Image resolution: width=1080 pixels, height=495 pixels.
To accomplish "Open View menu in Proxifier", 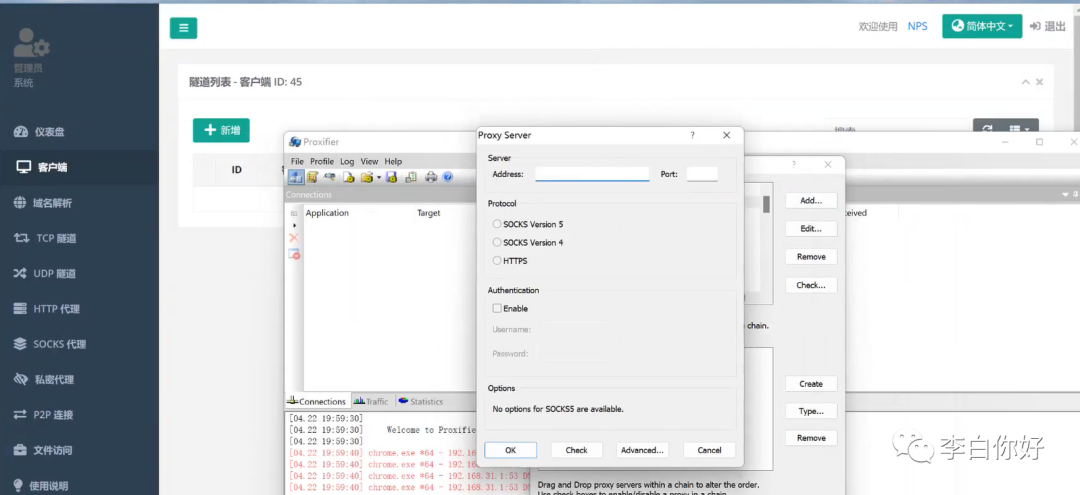I will [x=369, y=161].
